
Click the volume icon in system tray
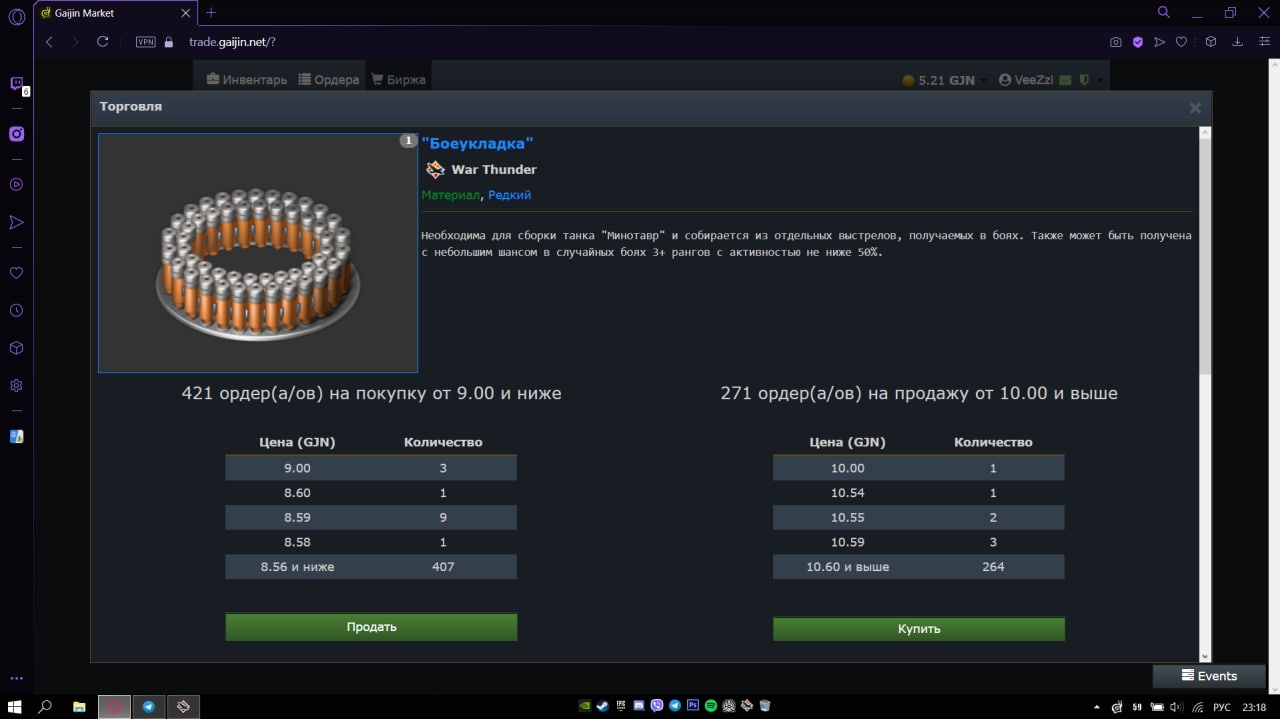click(x=1177, y=707)
